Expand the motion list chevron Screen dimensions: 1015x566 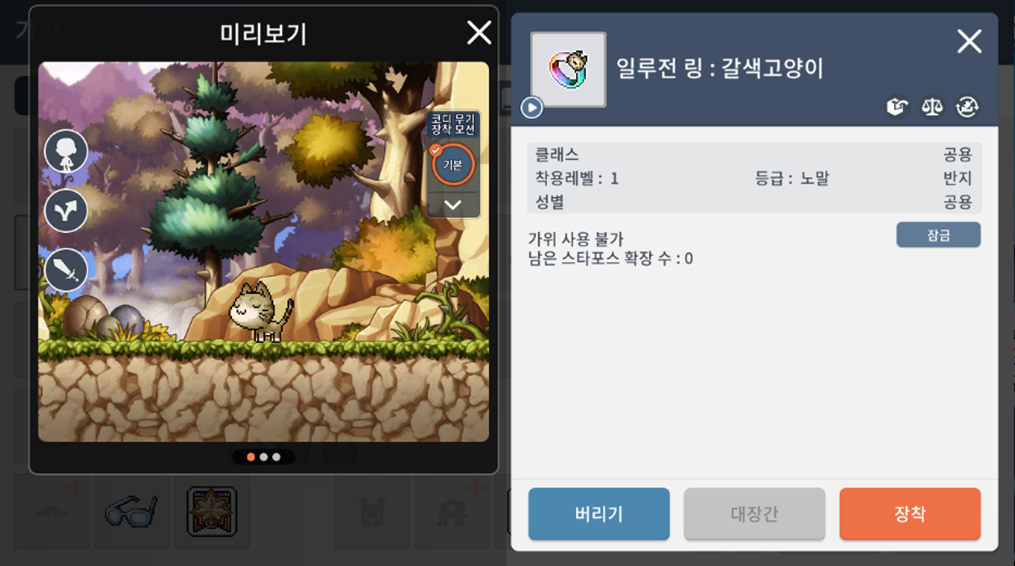coord(453,205)
